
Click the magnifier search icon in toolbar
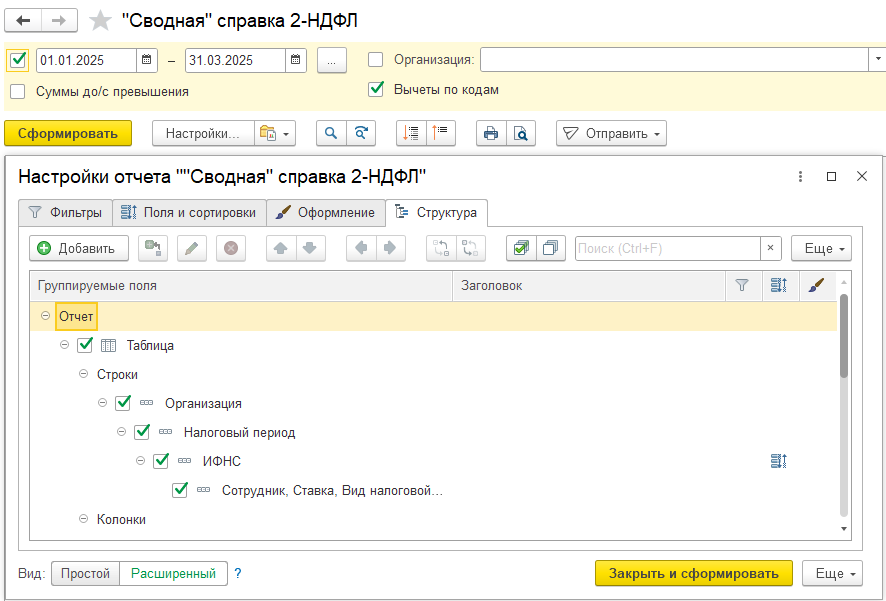click(x=331, y=133)
